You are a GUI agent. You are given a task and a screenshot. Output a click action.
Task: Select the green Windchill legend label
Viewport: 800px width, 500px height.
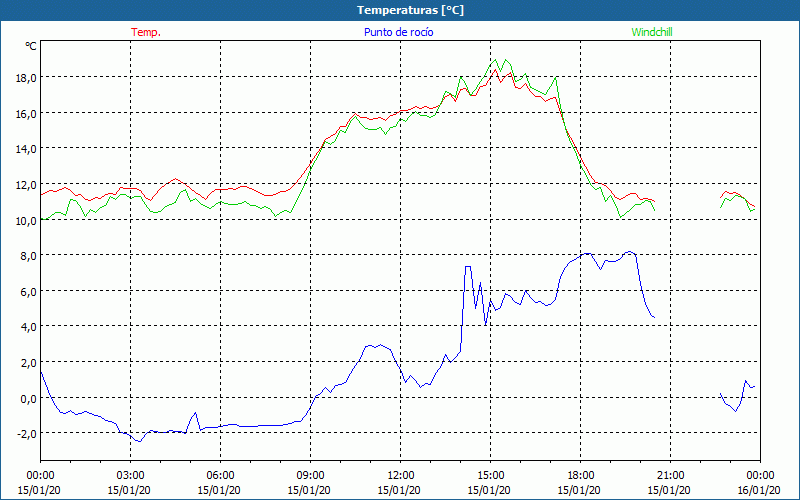click(x=652, y=32)
